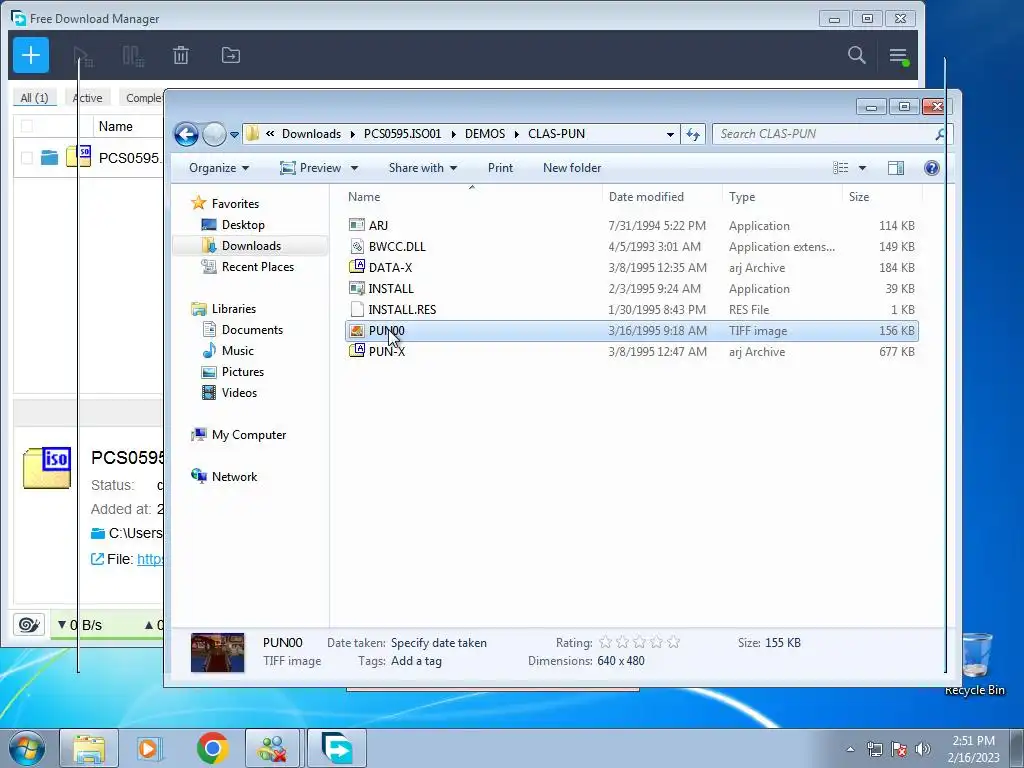Sort by the Type column header
This screenshot has width=1024, height=768.
(782, 197)
